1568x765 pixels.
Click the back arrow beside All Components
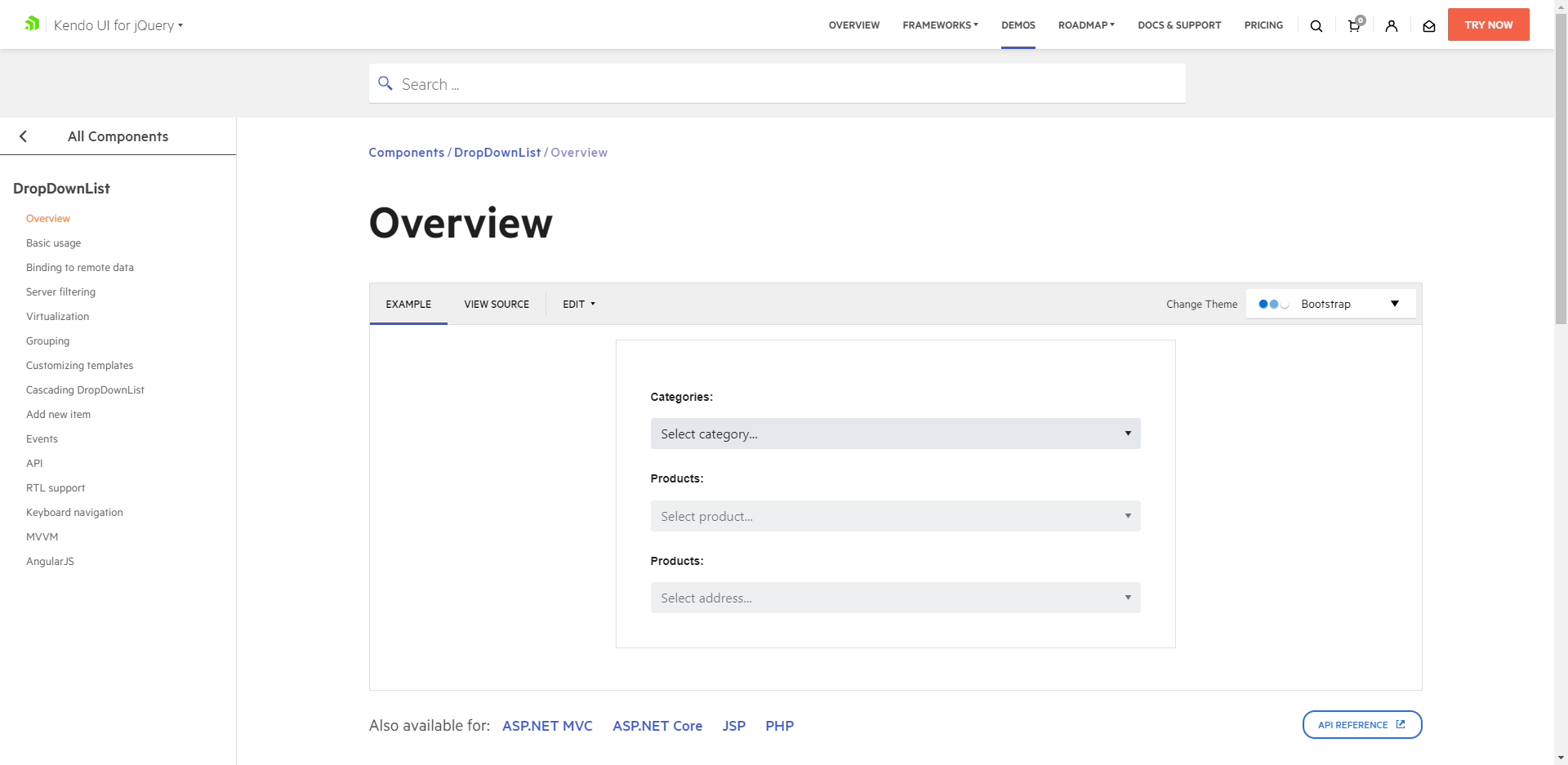point(23,136)
